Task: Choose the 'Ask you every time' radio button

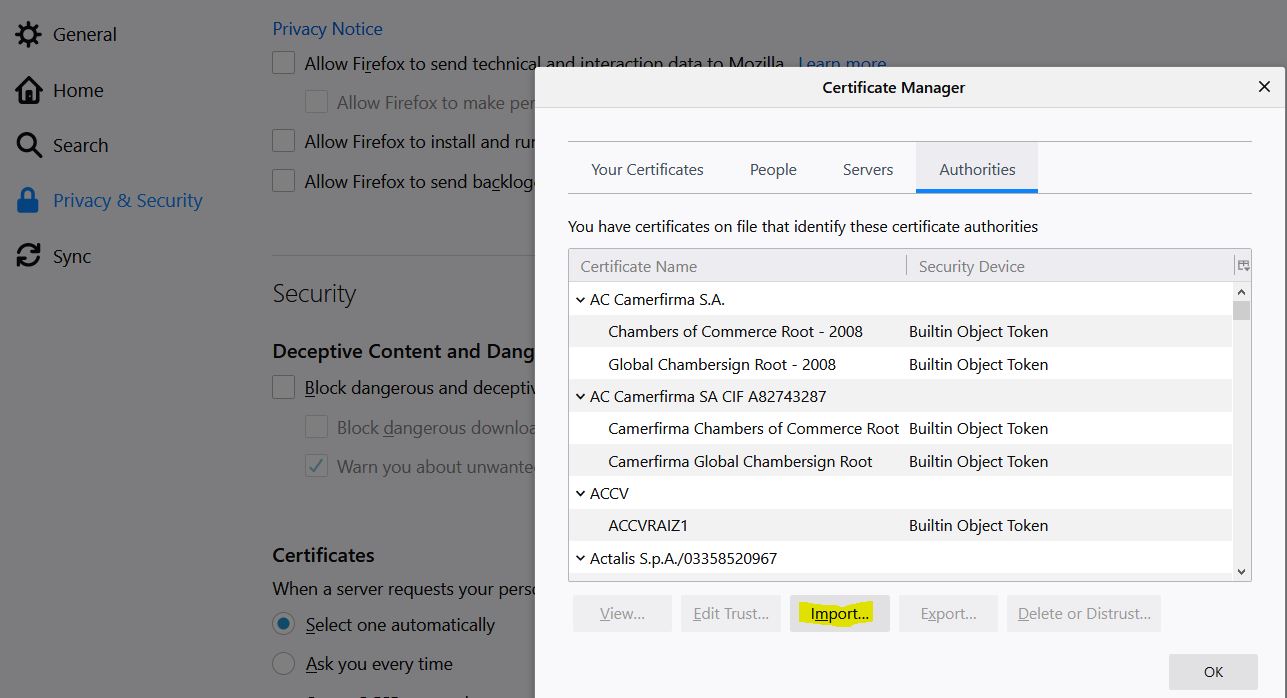Action: (284, 664)
